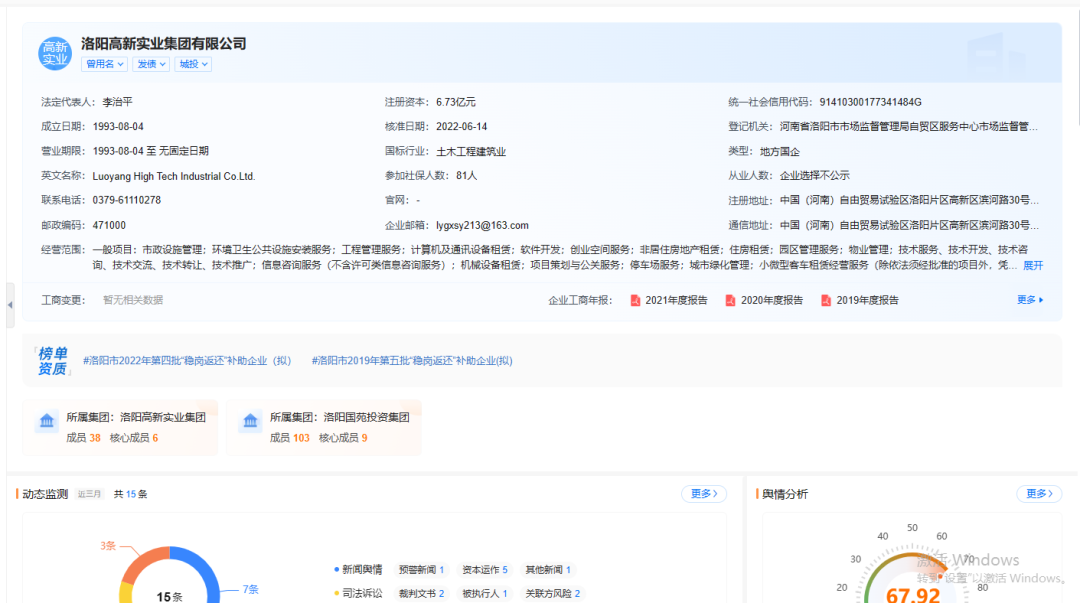Open the 2019年度报告 link
The width and height of the screenshot is (1080, 603).
867,300
